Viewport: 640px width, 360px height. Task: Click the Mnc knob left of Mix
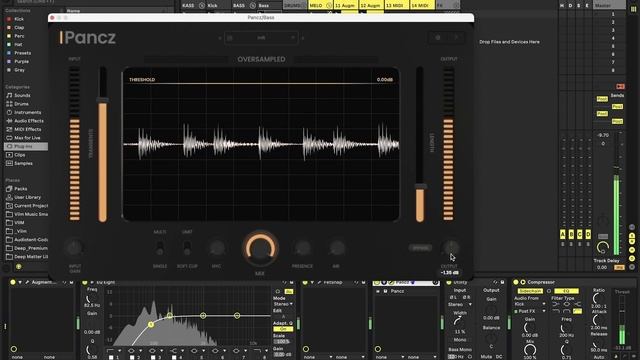217,248
